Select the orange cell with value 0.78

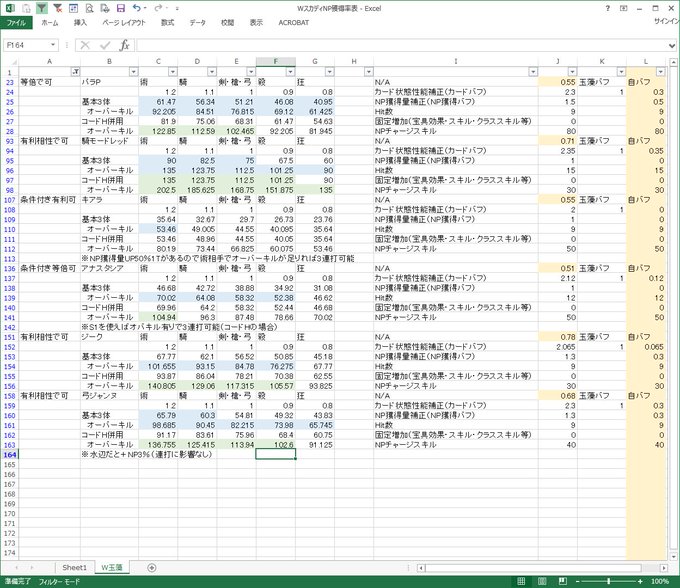tap(558, 337)
